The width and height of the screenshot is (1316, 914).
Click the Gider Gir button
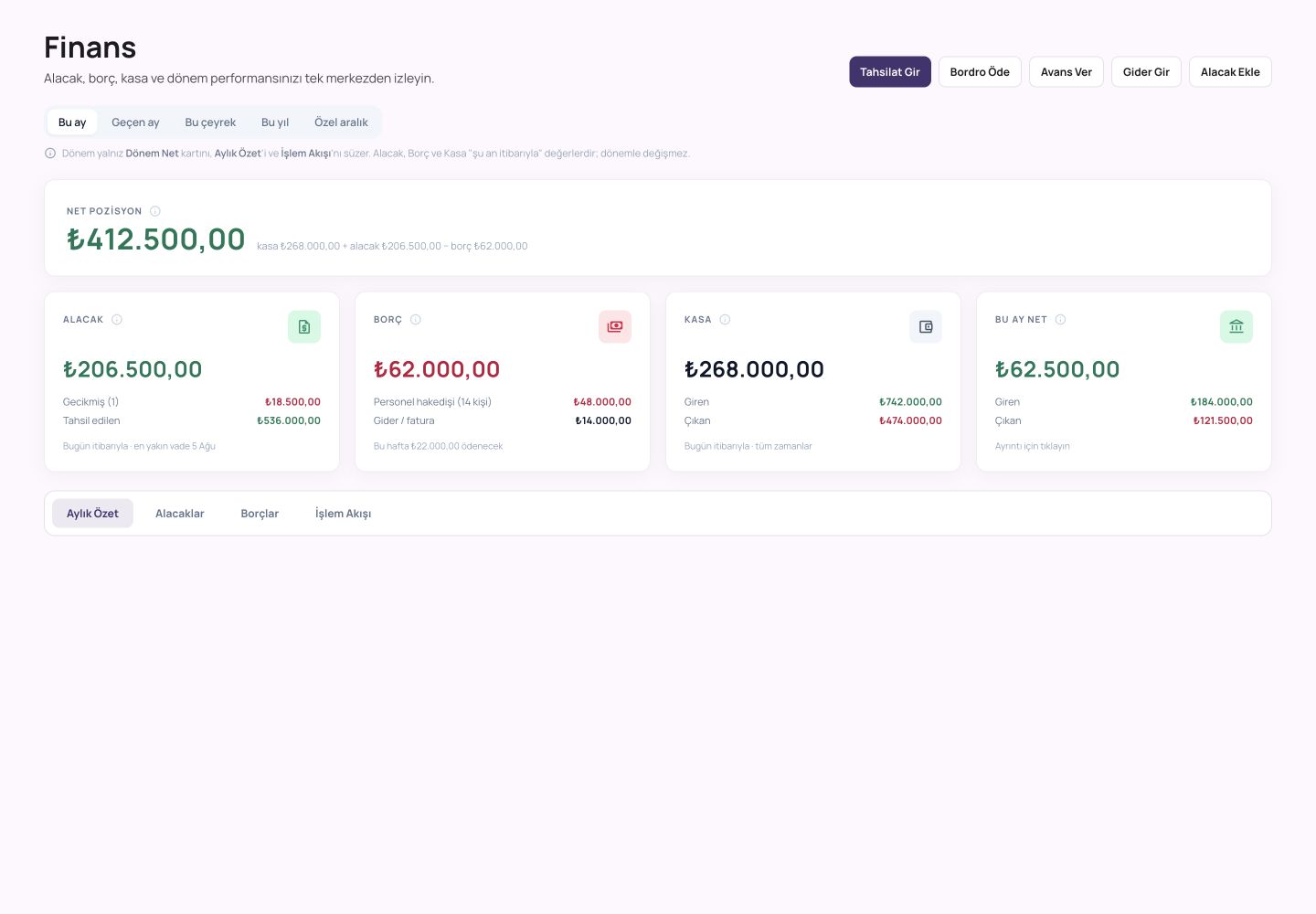[x=1146, y=72]
